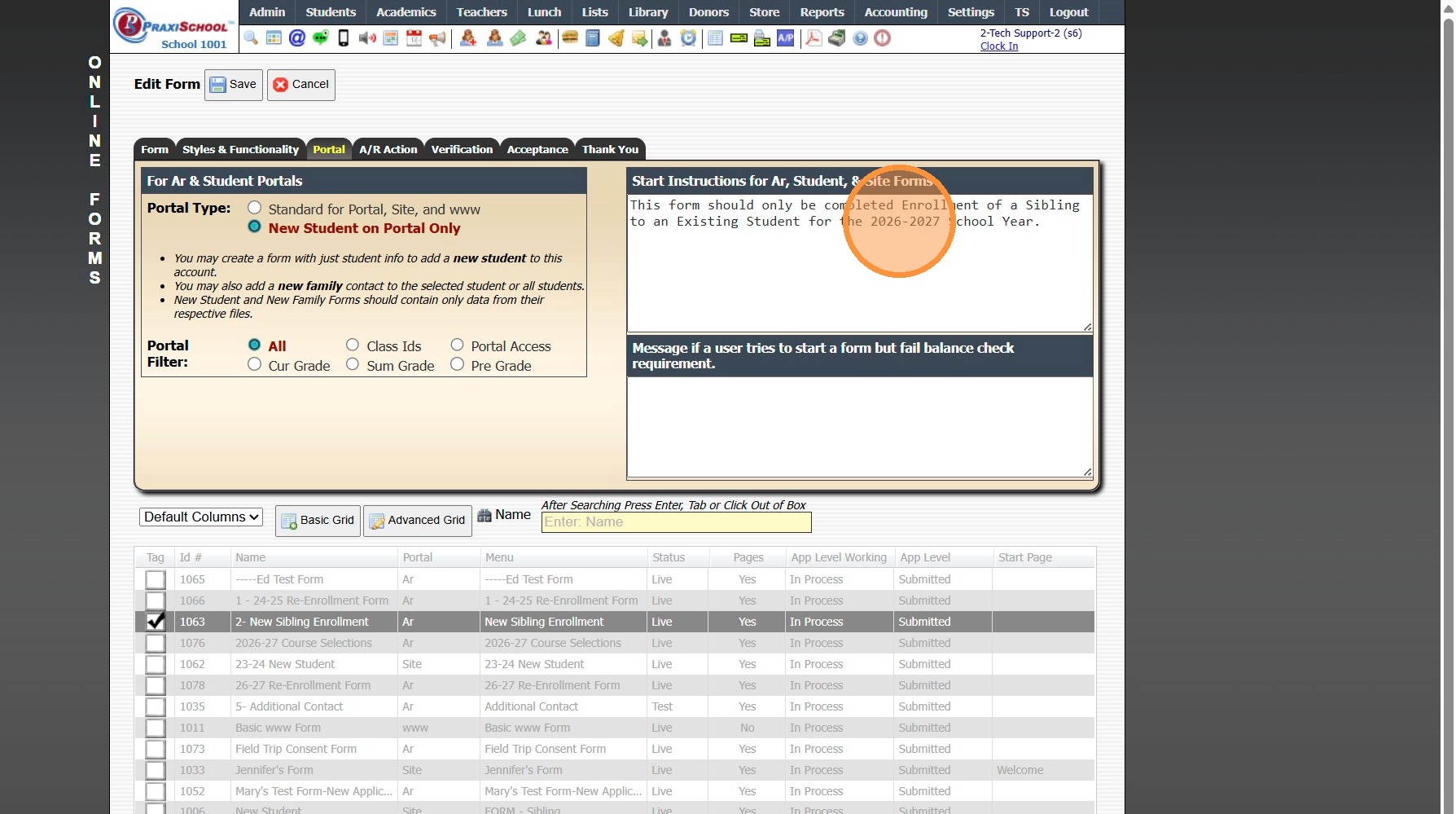Select the All portal filter radio

click(255, 345)
